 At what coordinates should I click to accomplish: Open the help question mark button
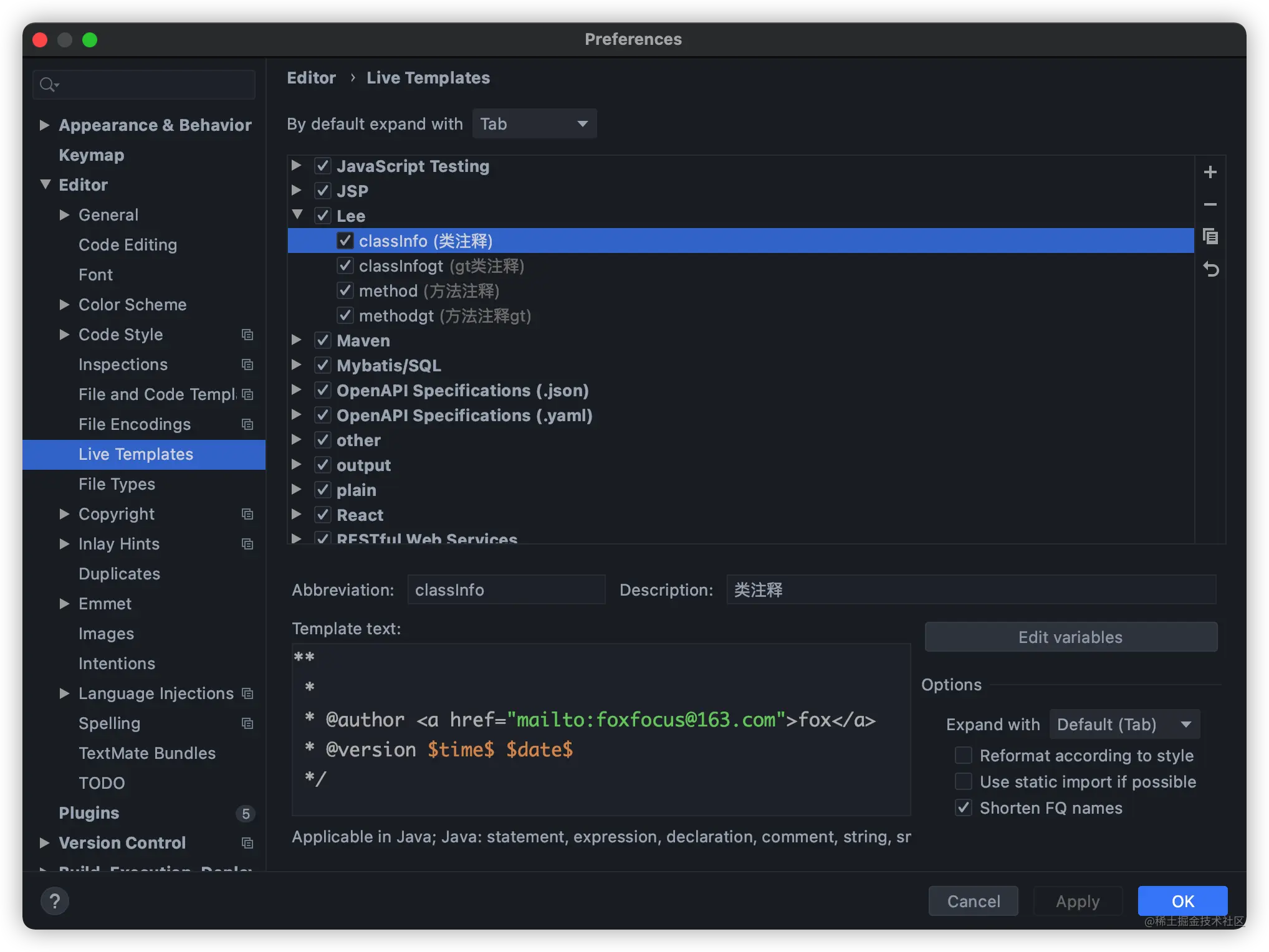tap(55, 901)
